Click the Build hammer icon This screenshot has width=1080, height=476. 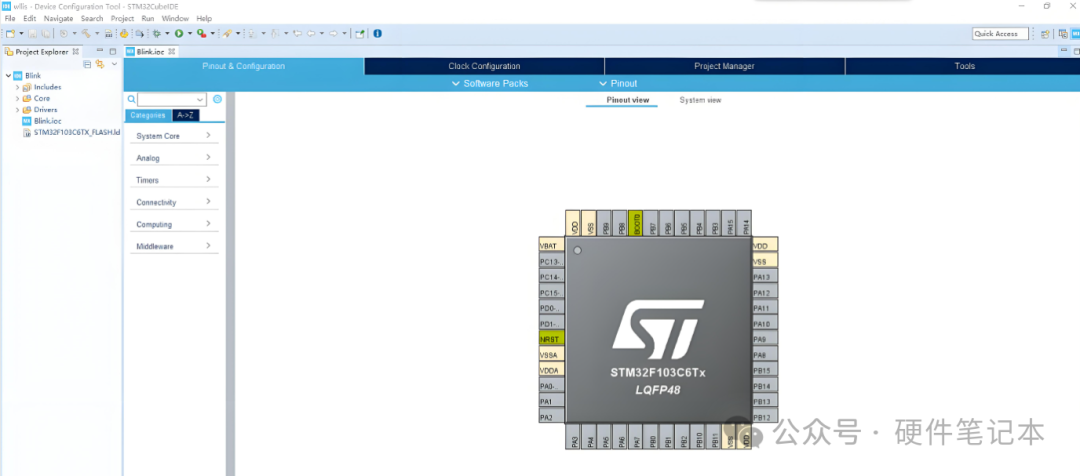tap(85, 33)
